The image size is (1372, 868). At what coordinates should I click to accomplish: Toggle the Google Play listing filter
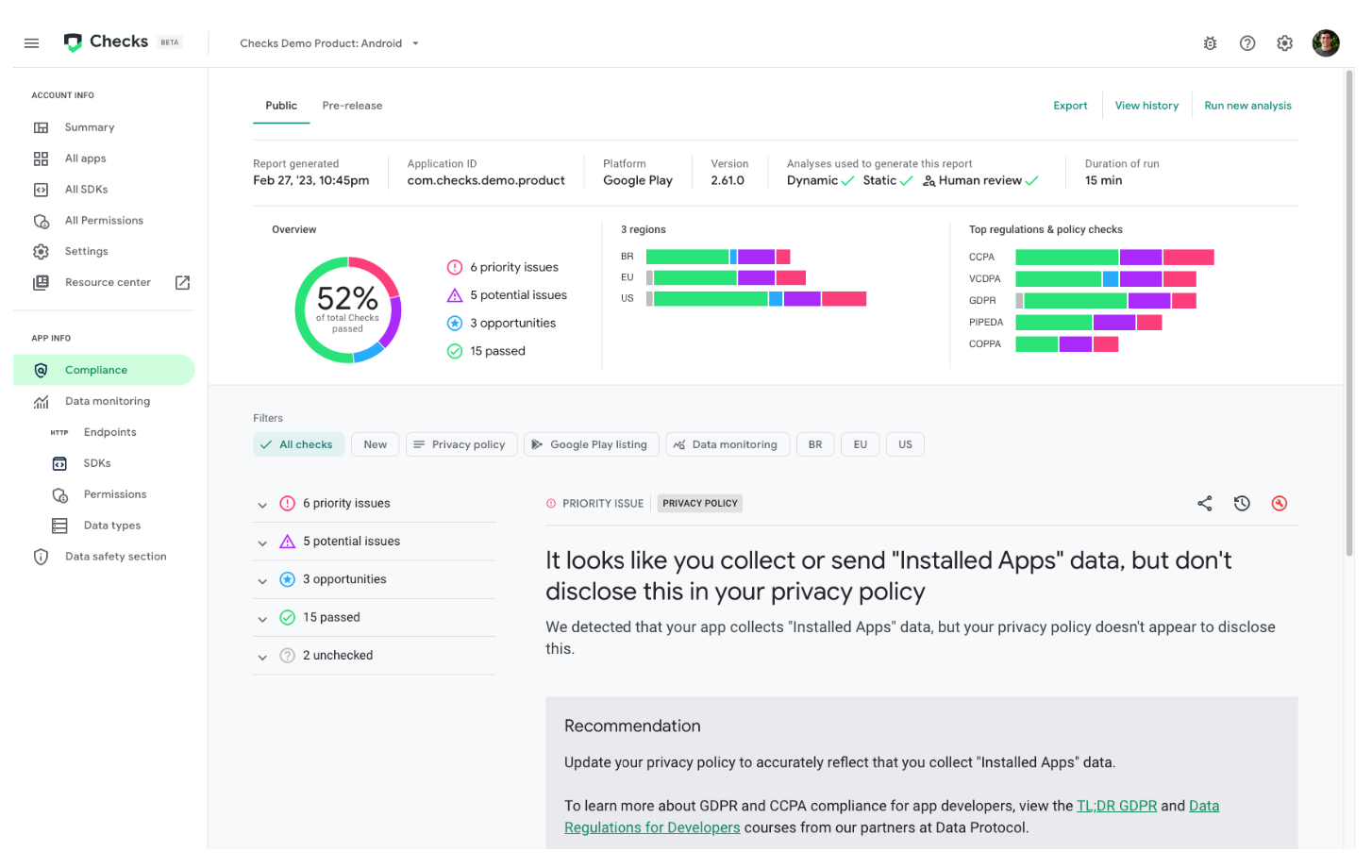(x=589, y=444)
